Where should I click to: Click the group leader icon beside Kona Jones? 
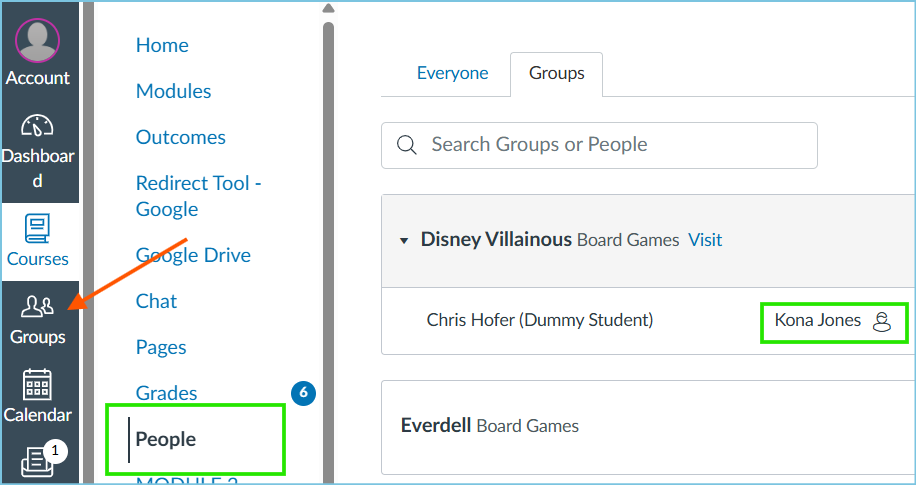click(881, 321)
